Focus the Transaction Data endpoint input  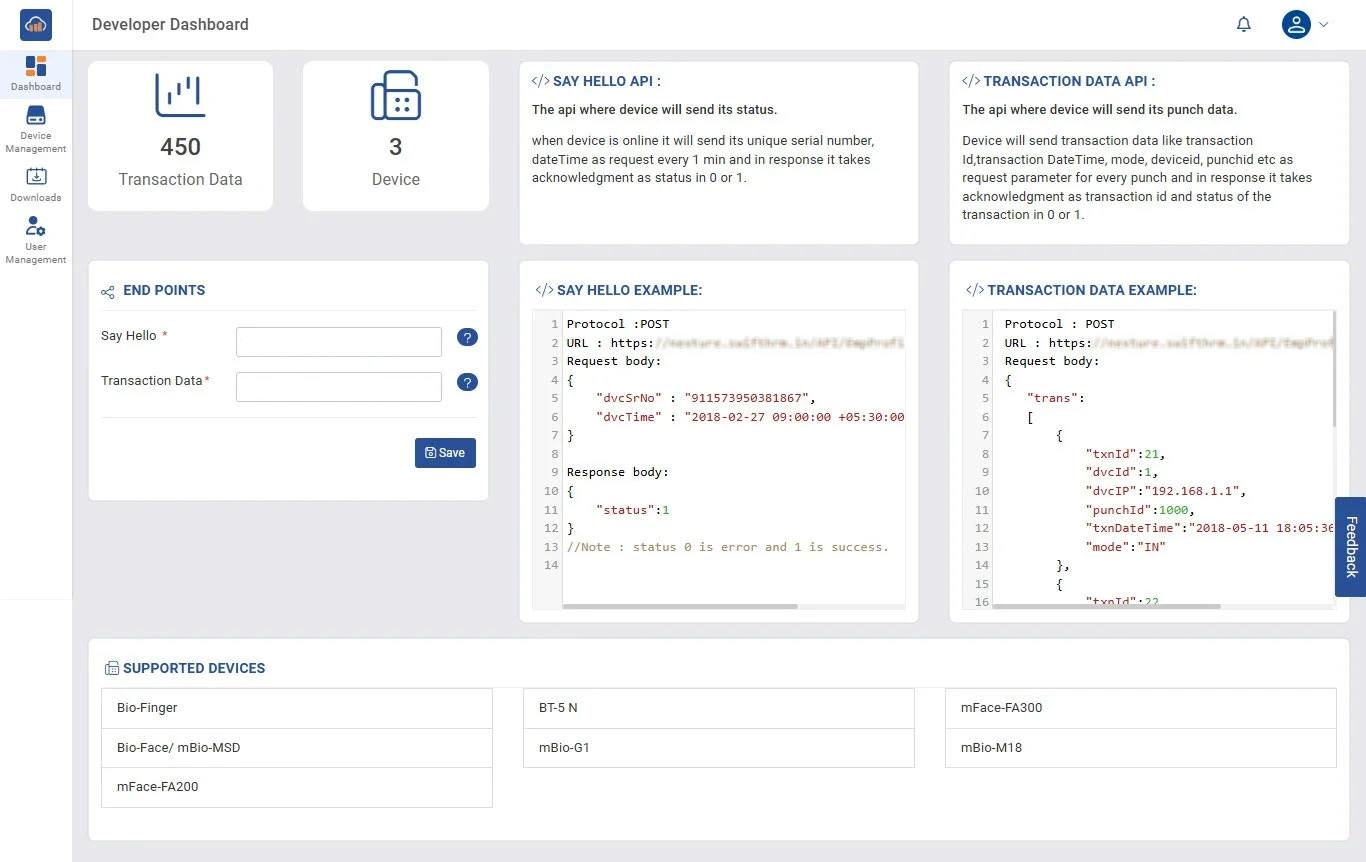point(339,387)
